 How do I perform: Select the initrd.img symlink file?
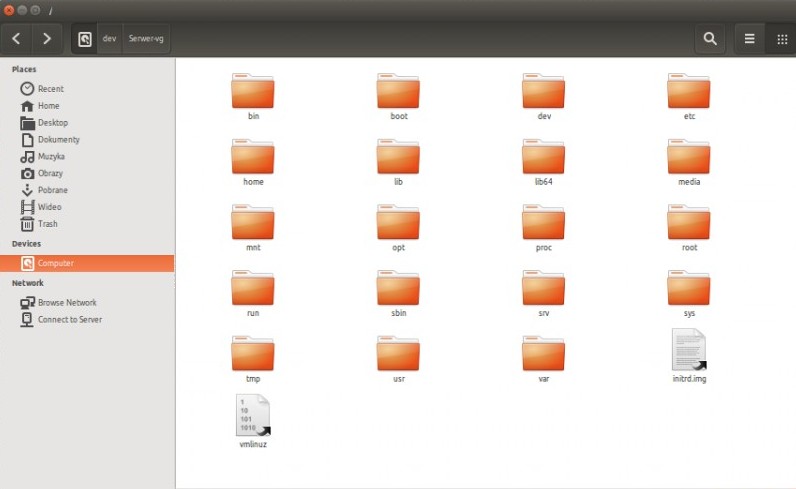point(689,350)
